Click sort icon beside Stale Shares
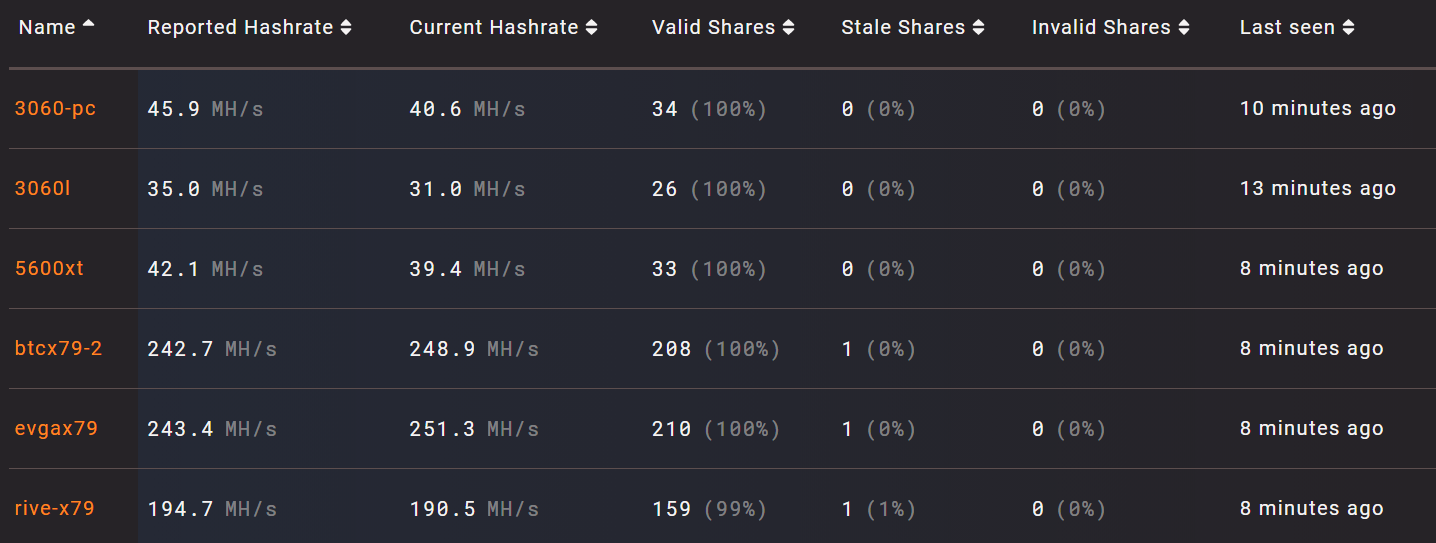Viewport: 1436px width, 543px height. click(x=978, y=28)
